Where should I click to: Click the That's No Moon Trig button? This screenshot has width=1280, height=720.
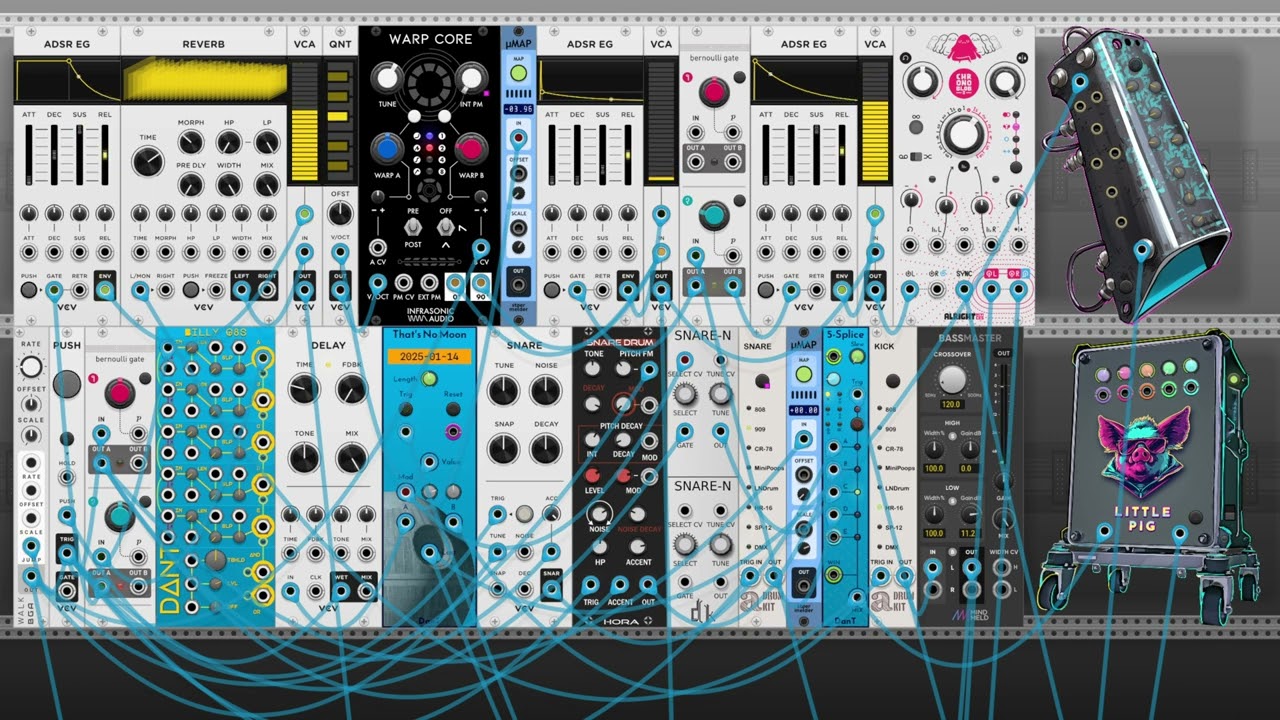point(406,410)
